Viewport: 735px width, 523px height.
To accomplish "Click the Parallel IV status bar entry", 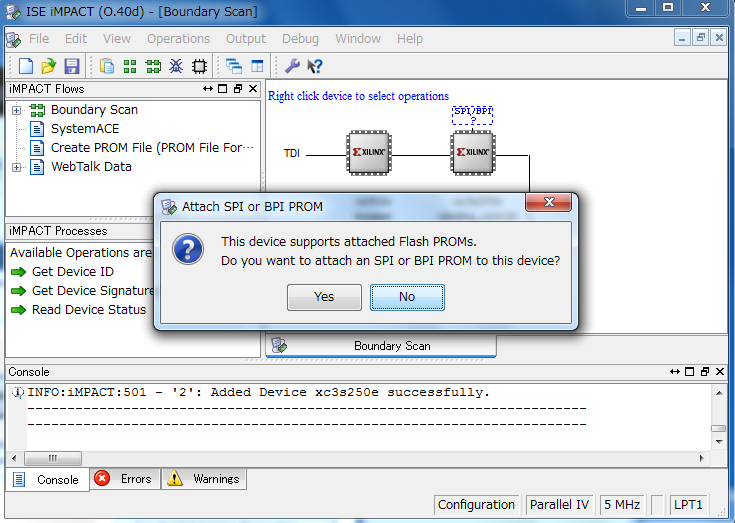I will (x=560, y=505).
